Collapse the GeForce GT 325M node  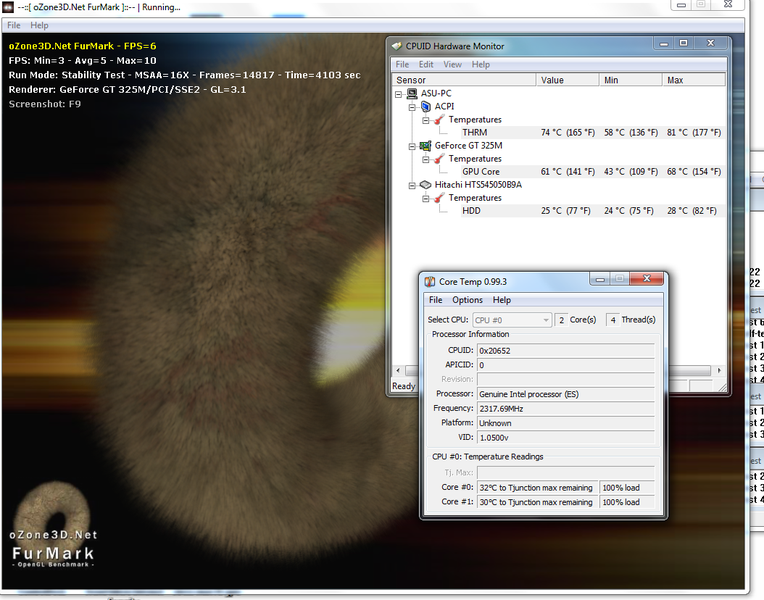(x=412, y=146)
